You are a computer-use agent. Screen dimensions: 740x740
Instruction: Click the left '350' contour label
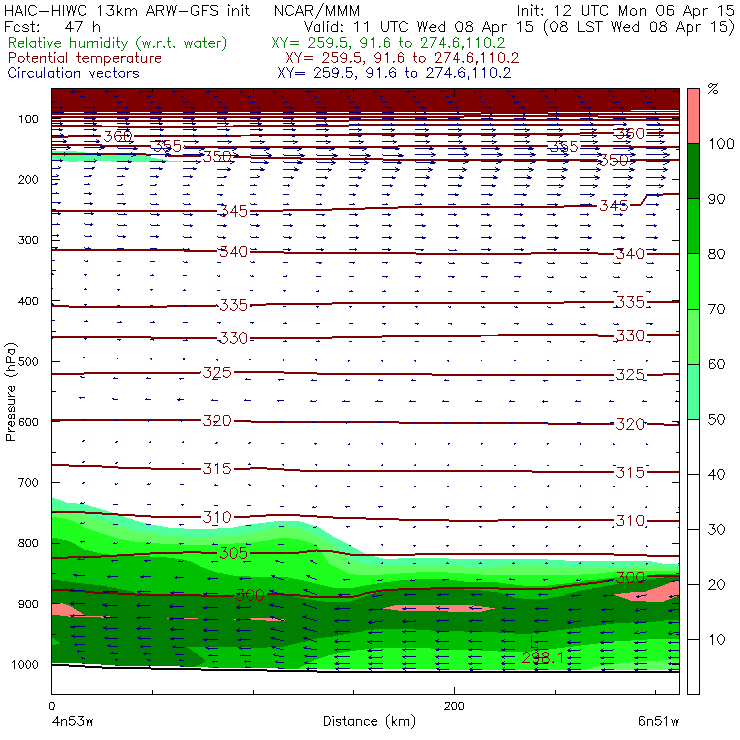pos(217,156)
